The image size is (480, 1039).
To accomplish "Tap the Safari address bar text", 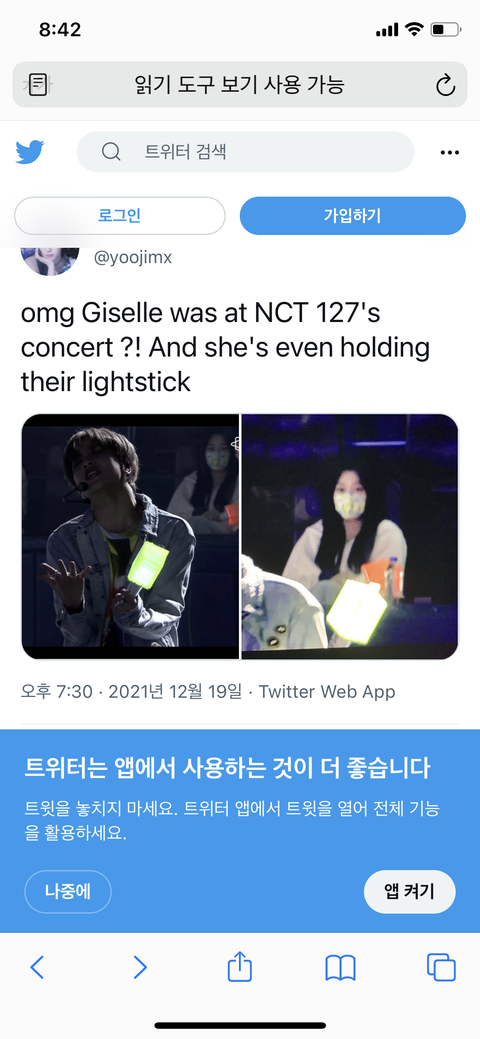I will tap(240, 85).
